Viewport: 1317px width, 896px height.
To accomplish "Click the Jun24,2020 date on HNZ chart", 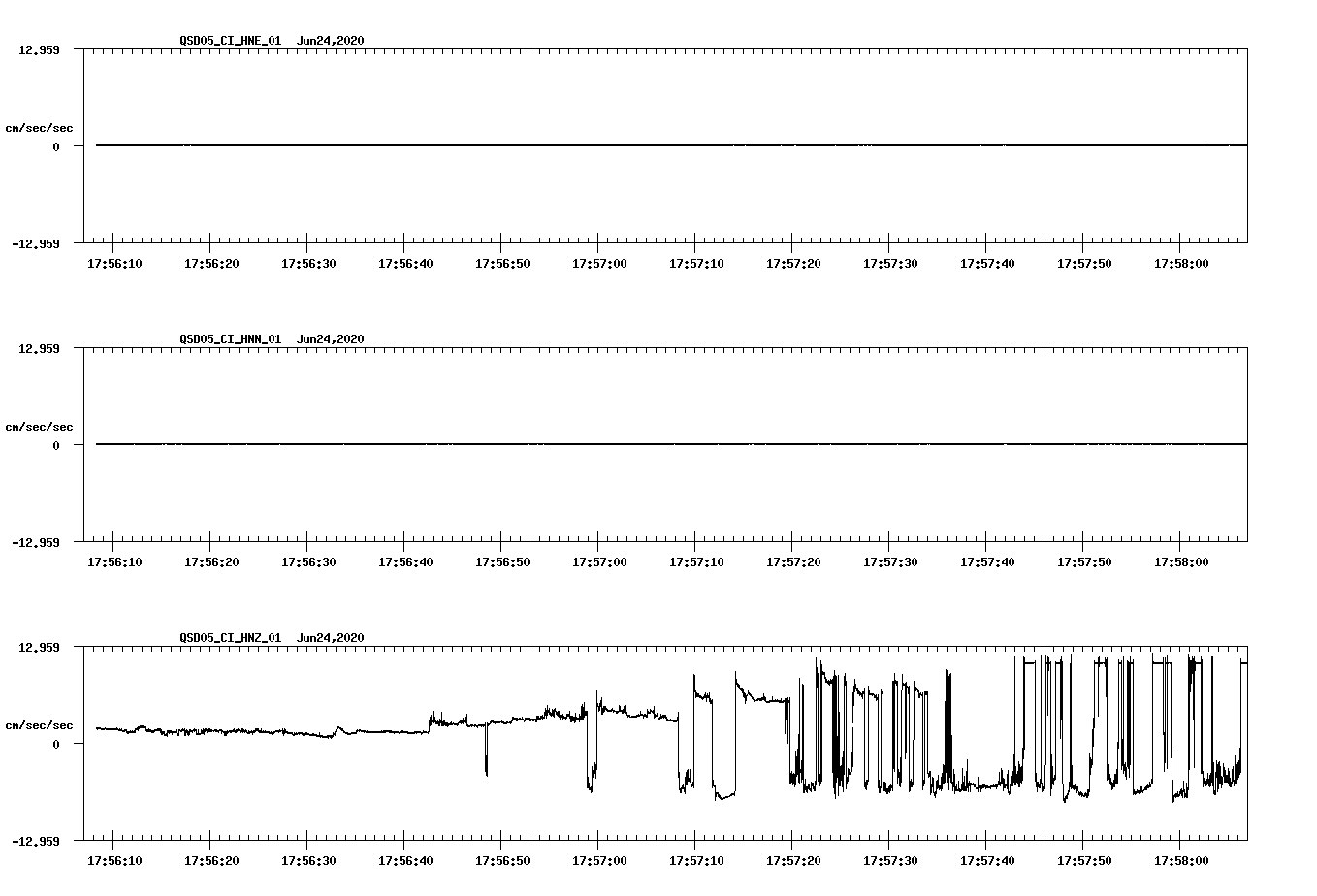I will (x=331, y=638).
